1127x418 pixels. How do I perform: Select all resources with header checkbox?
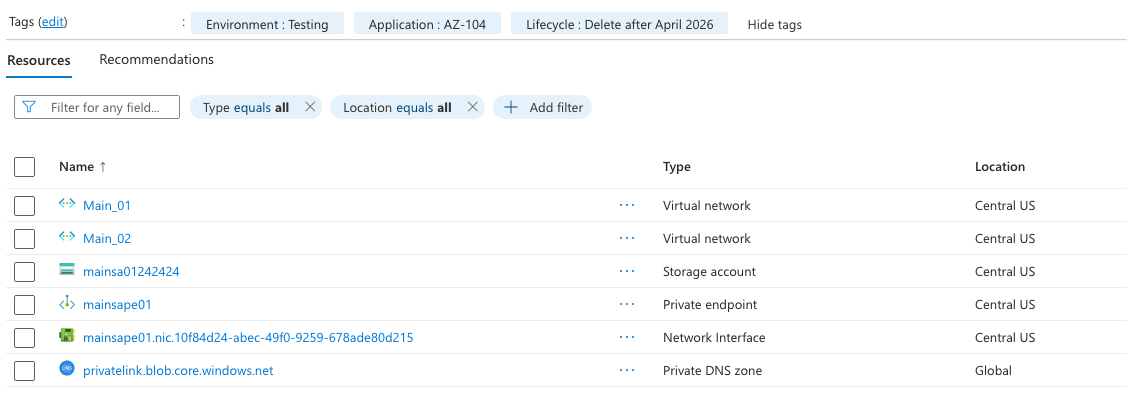[25, 167]
